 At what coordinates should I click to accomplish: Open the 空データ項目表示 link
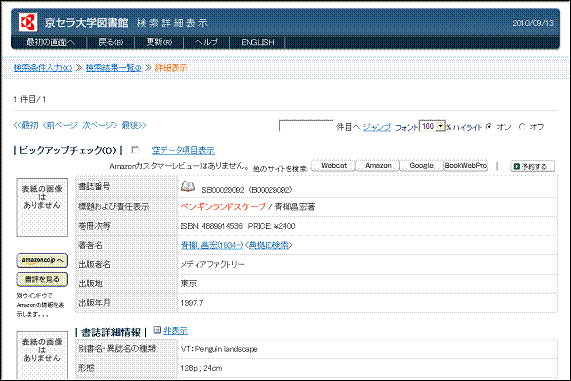click(x=183, y=150)
